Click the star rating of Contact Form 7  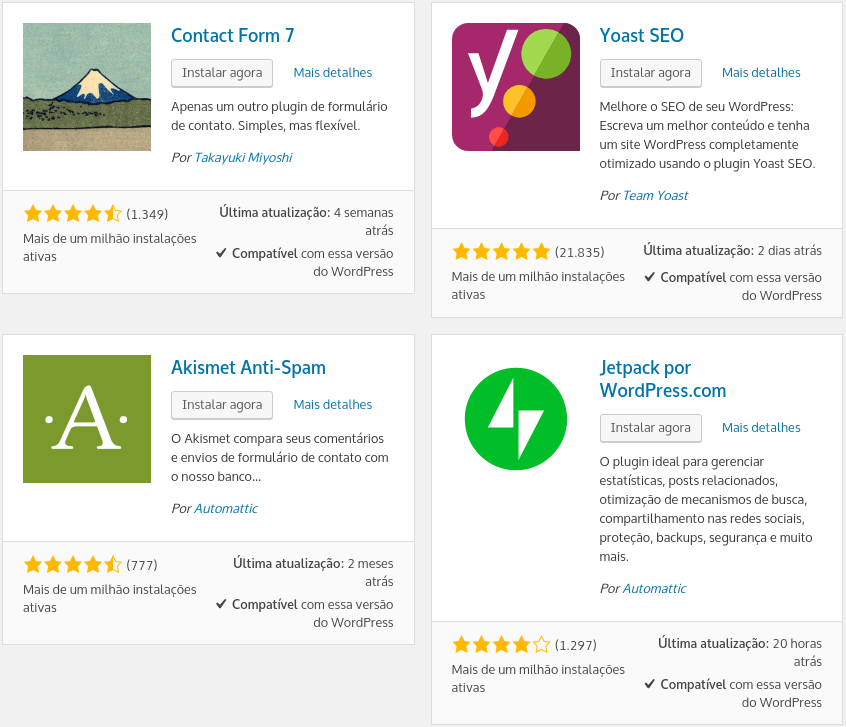73,213
